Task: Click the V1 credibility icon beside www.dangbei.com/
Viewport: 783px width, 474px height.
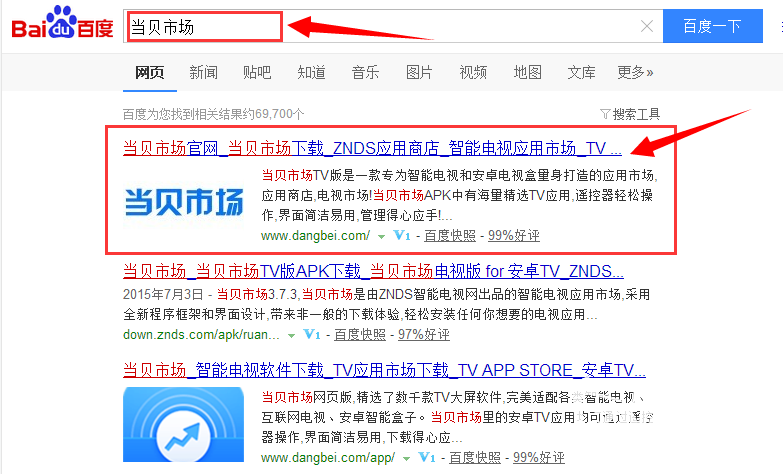Action: 404,236
